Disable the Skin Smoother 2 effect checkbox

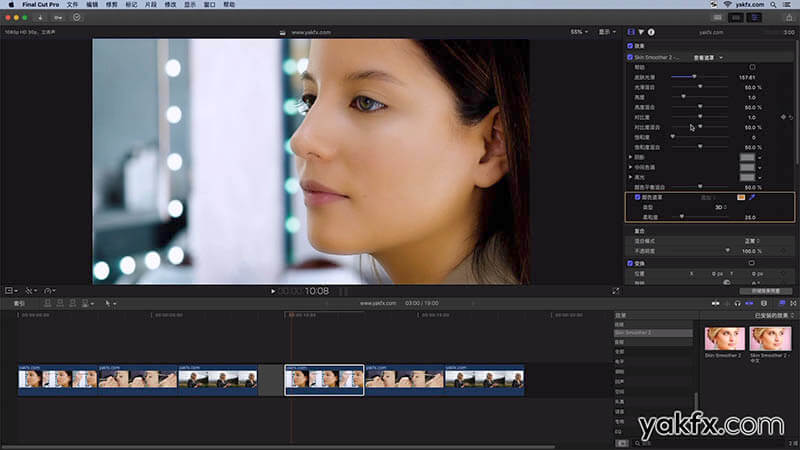click(x=630, y=57)
